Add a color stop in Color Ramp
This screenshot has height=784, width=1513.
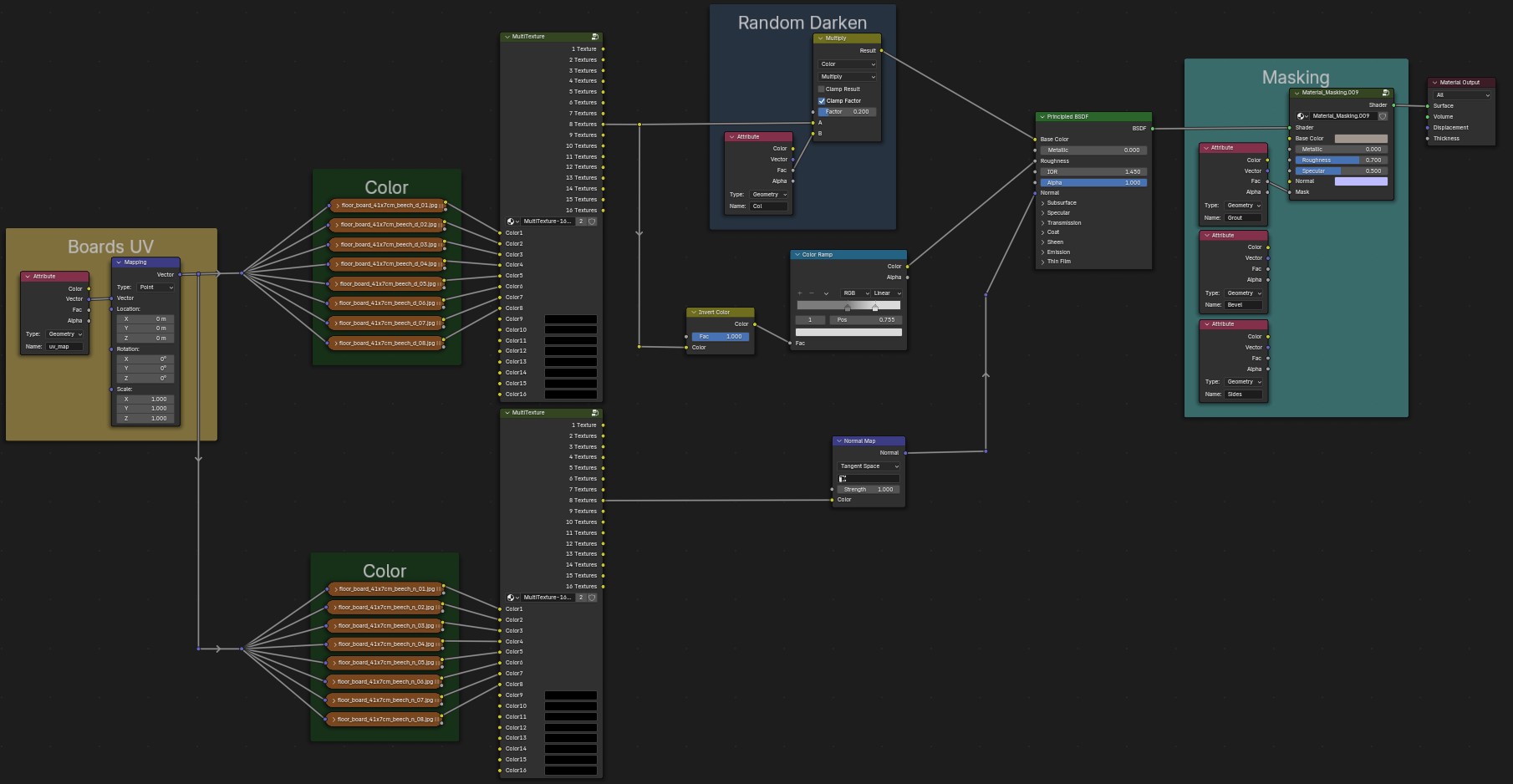click(800, 293)
